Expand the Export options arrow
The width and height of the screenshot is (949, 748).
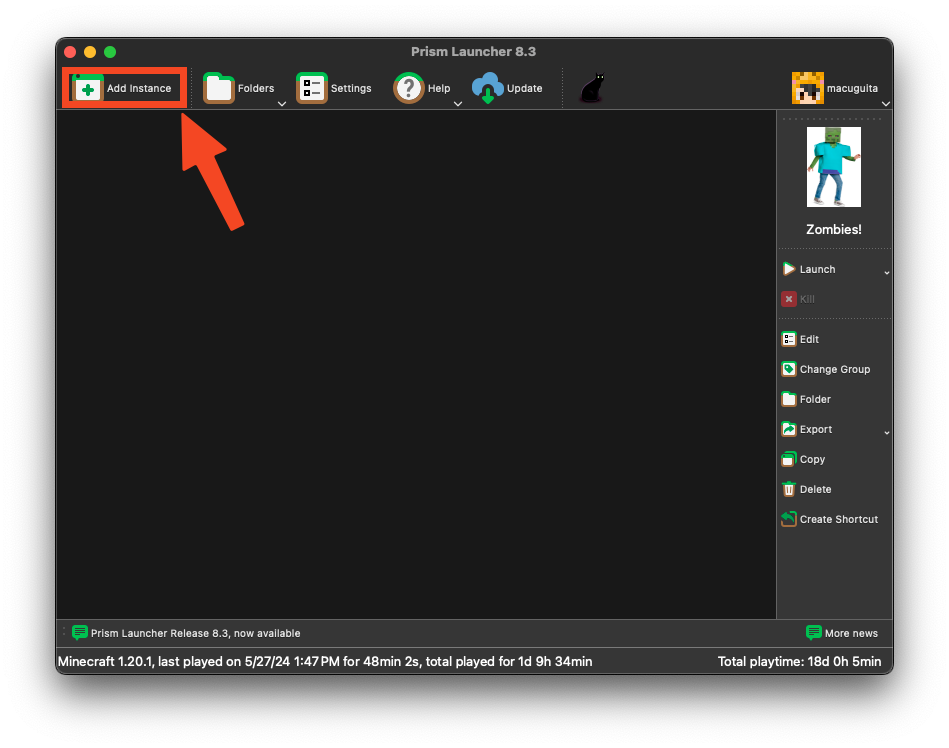tap(886, 432)
